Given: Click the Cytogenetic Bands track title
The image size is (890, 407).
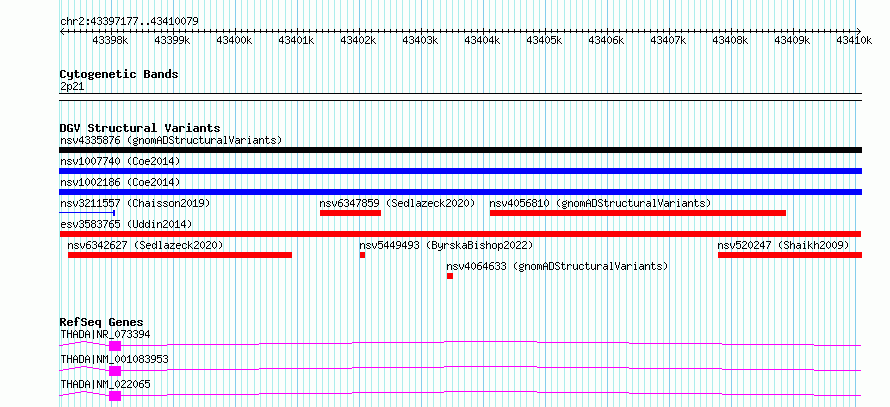Looking at the screenshot, I should 119,74.
